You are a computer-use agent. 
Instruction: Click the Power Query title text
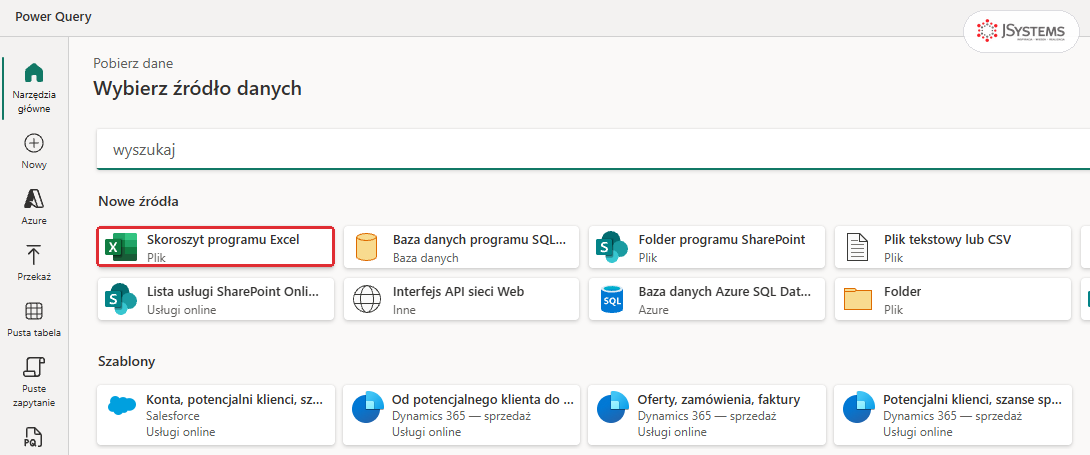(54, 17)
